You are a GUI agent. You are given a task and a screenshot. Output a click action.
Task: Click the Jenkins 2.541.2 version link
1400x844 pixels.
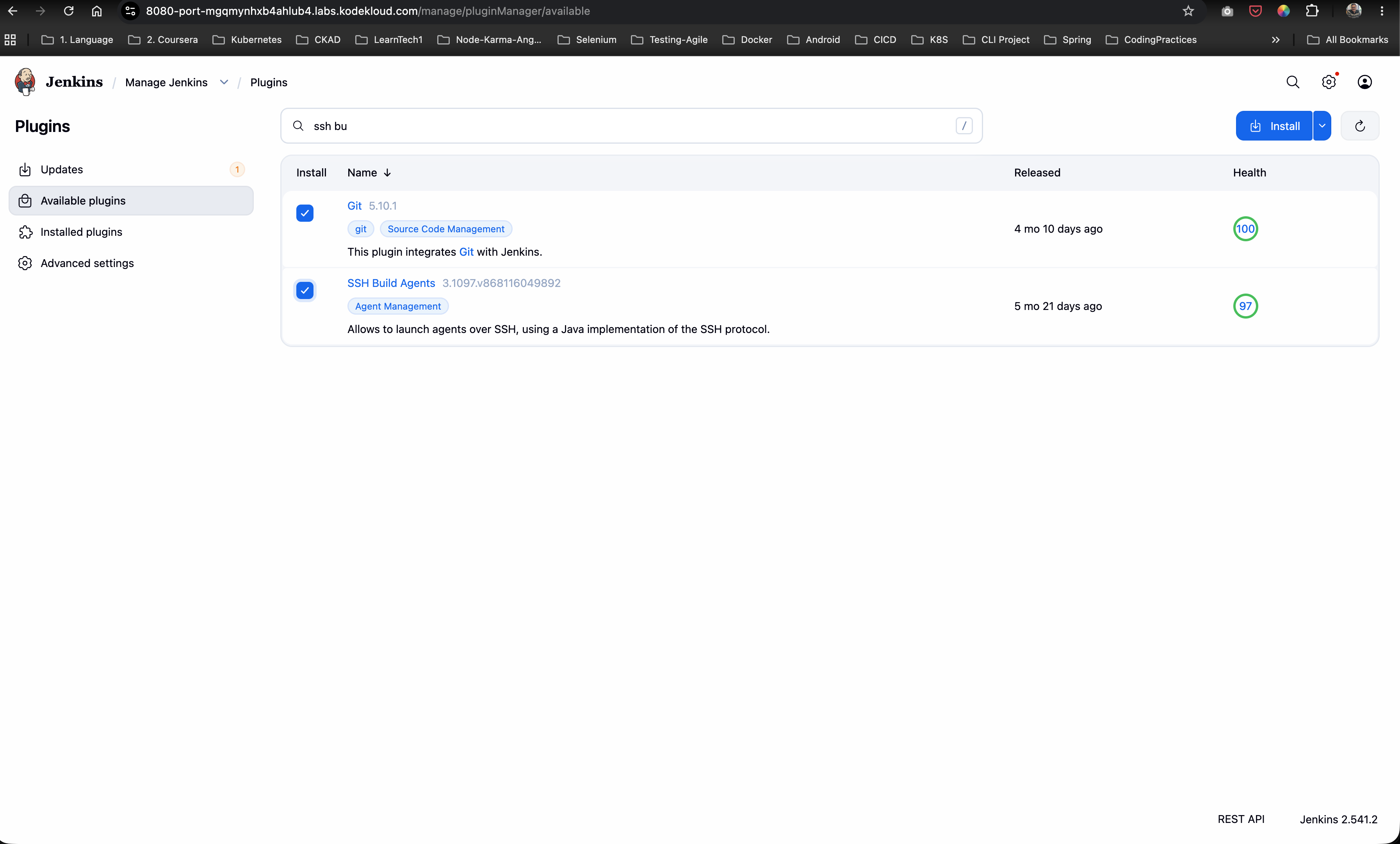click(x=1338, y=819)
